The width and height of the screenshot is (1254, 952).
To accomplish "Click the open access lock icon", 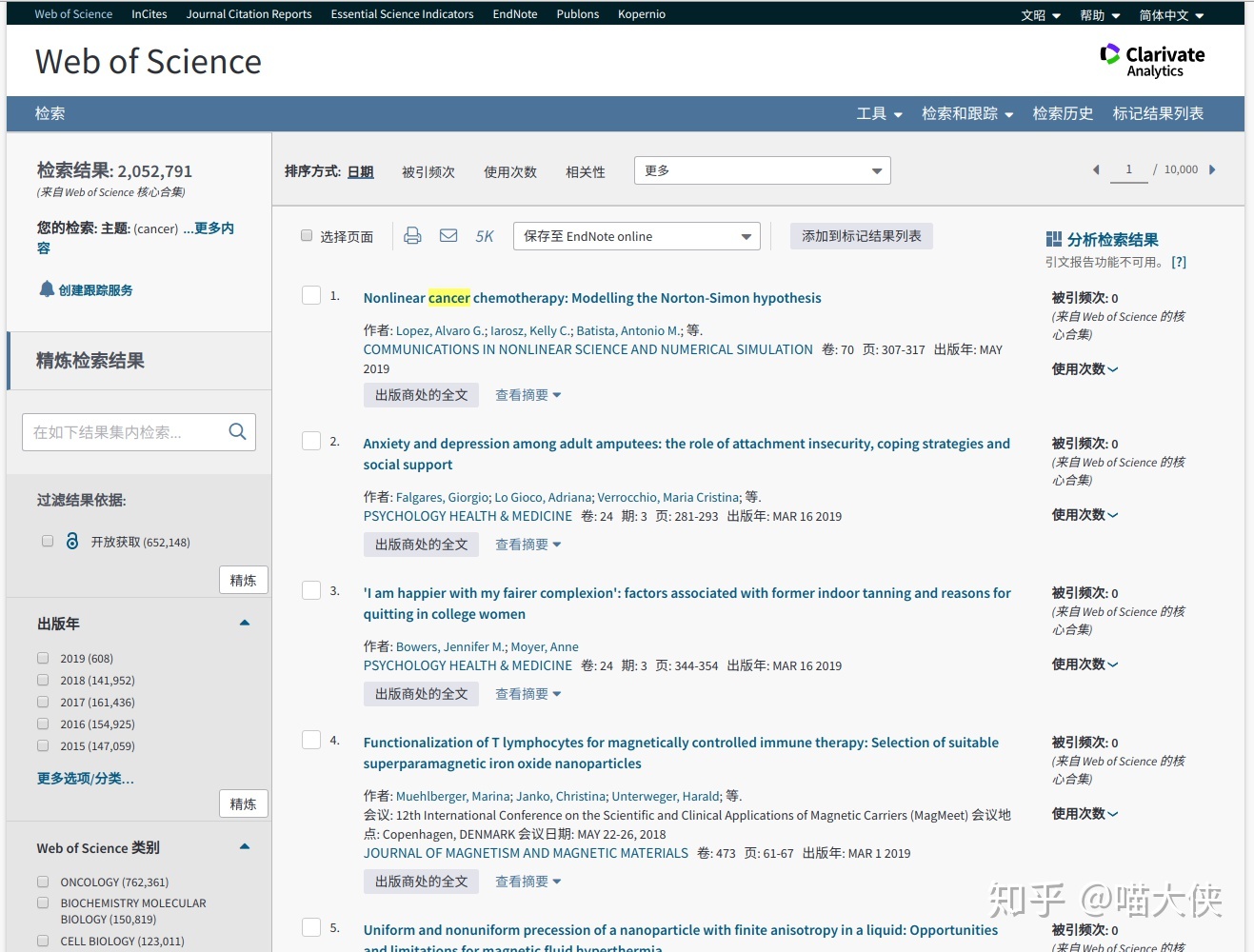I will pyautogui.click(x=72, y=541).
